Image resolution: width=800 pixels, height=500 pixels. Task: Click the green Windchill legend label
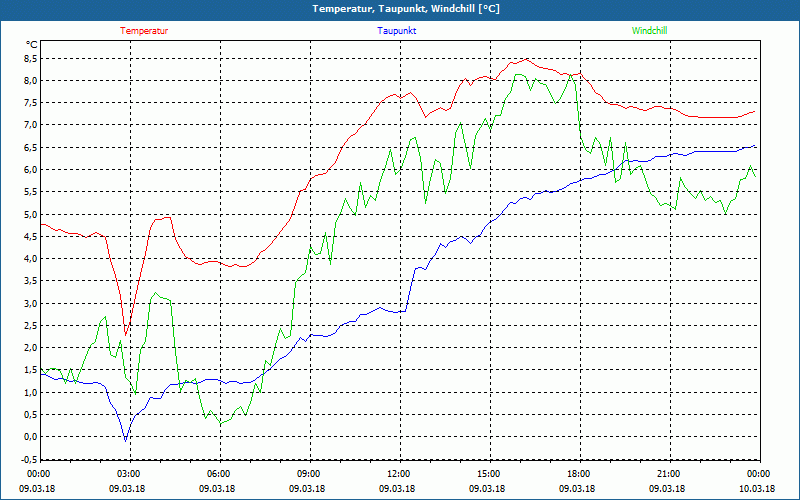point(650,31)
